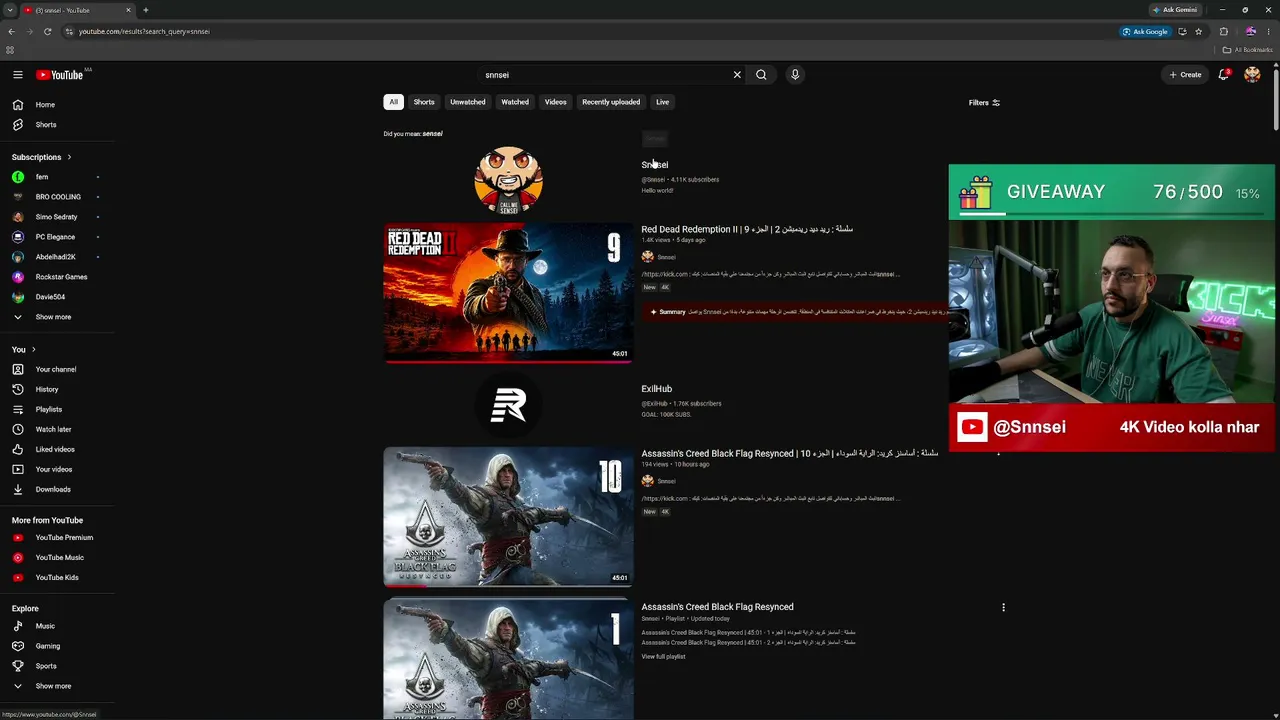Click the magnifier search button
Viewport: 1280px width, 720px height.
(761, 75)
